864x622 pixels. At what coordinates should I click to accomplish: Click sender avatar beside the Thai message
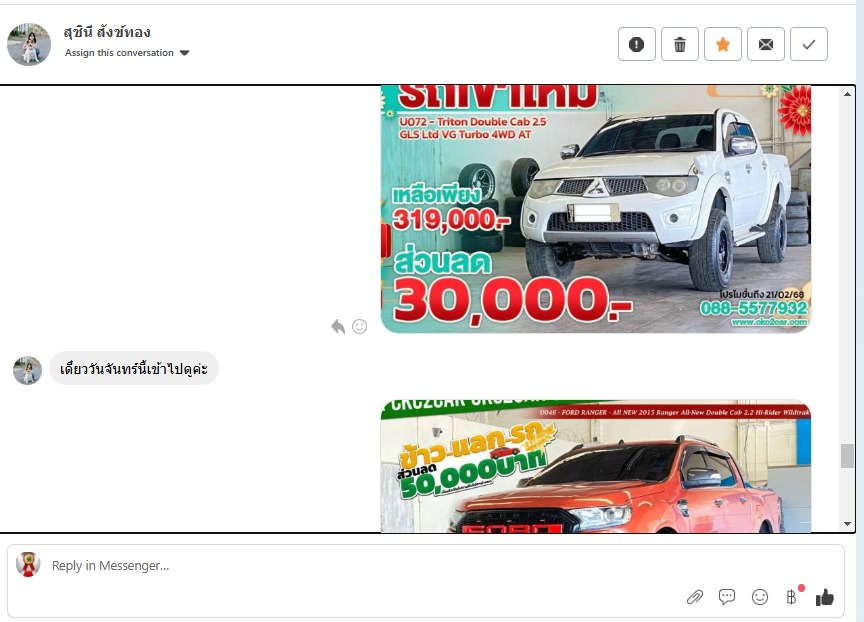[28, 370]
